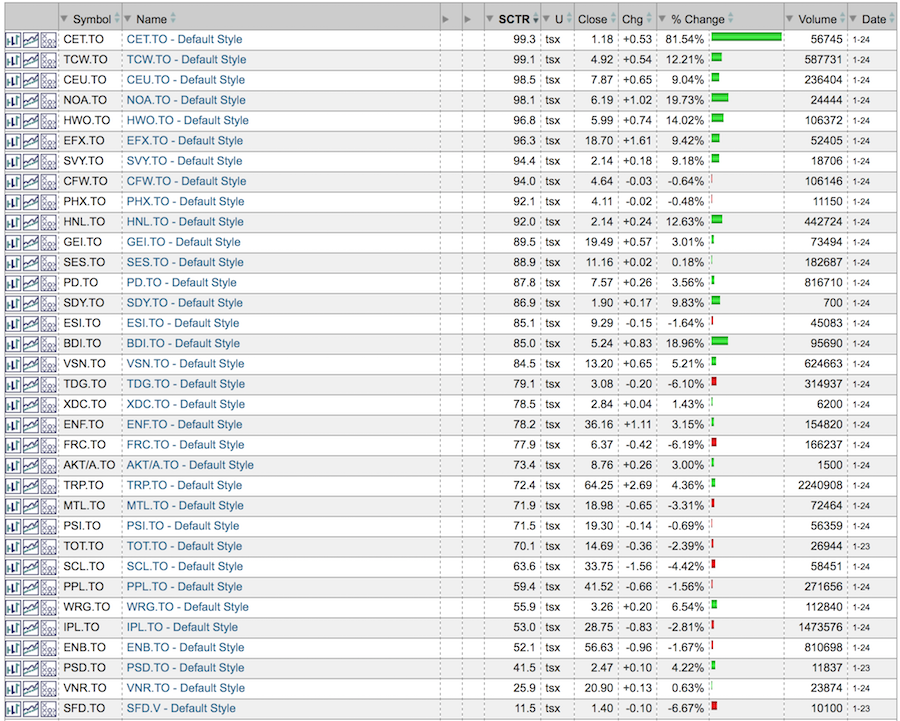
Task: Open the NOA.TO - Default Style link
Action: [x=186, y=100]
